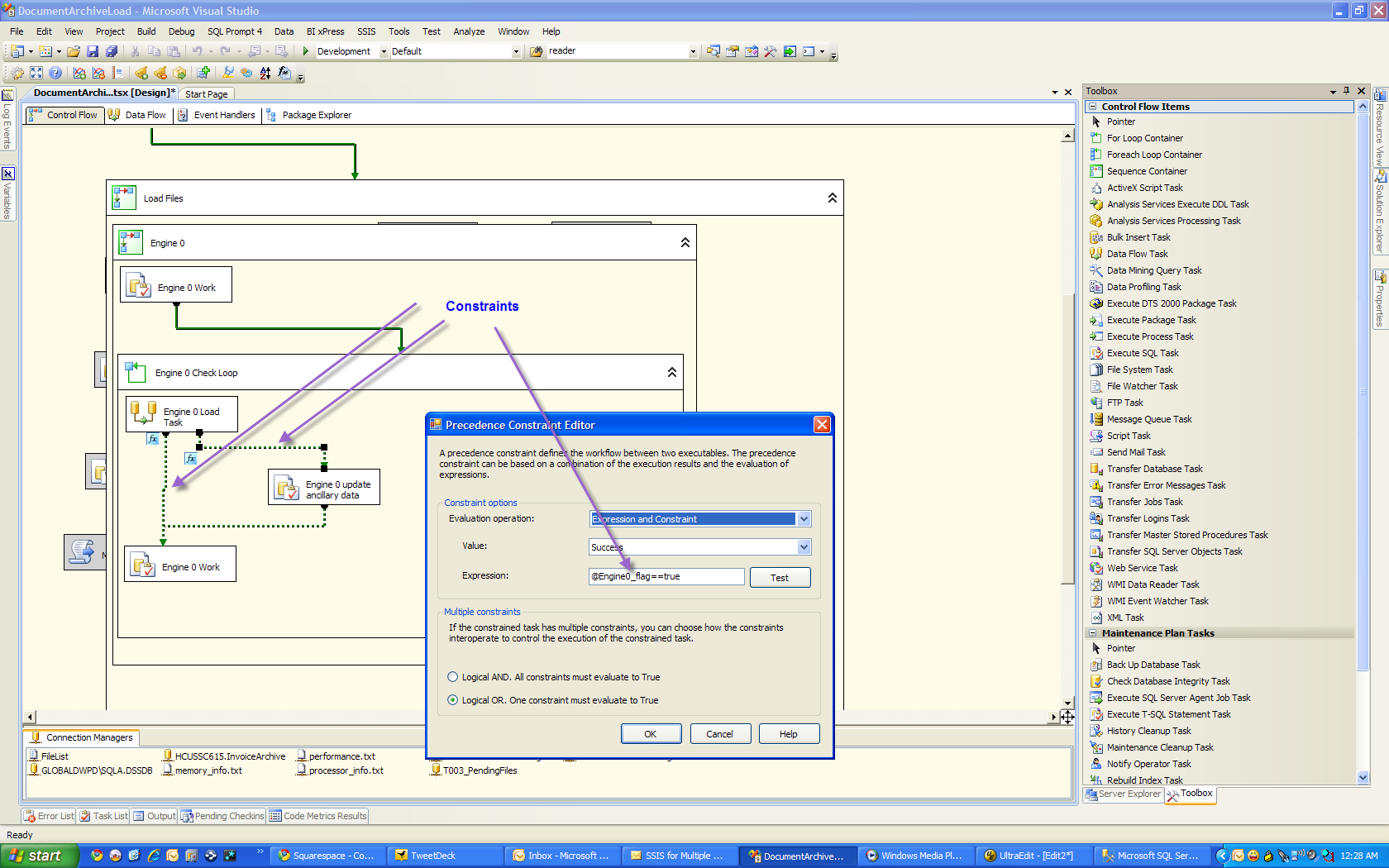Click OK in Precedence Constraint Editor
This screenshot has height=868, width=1389.
pyautogui.click(x=651, y=734)
